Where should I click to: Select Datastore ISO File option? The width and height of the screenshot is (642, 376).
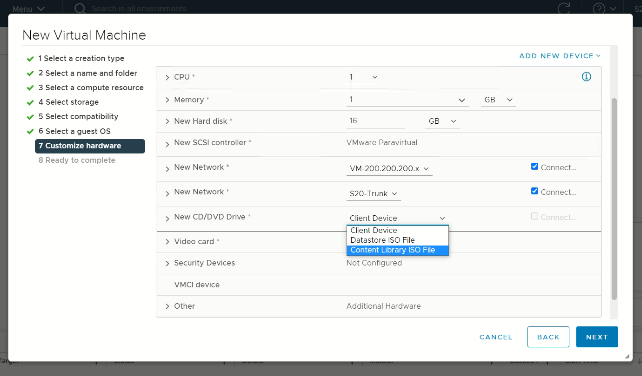coord(397,240)
